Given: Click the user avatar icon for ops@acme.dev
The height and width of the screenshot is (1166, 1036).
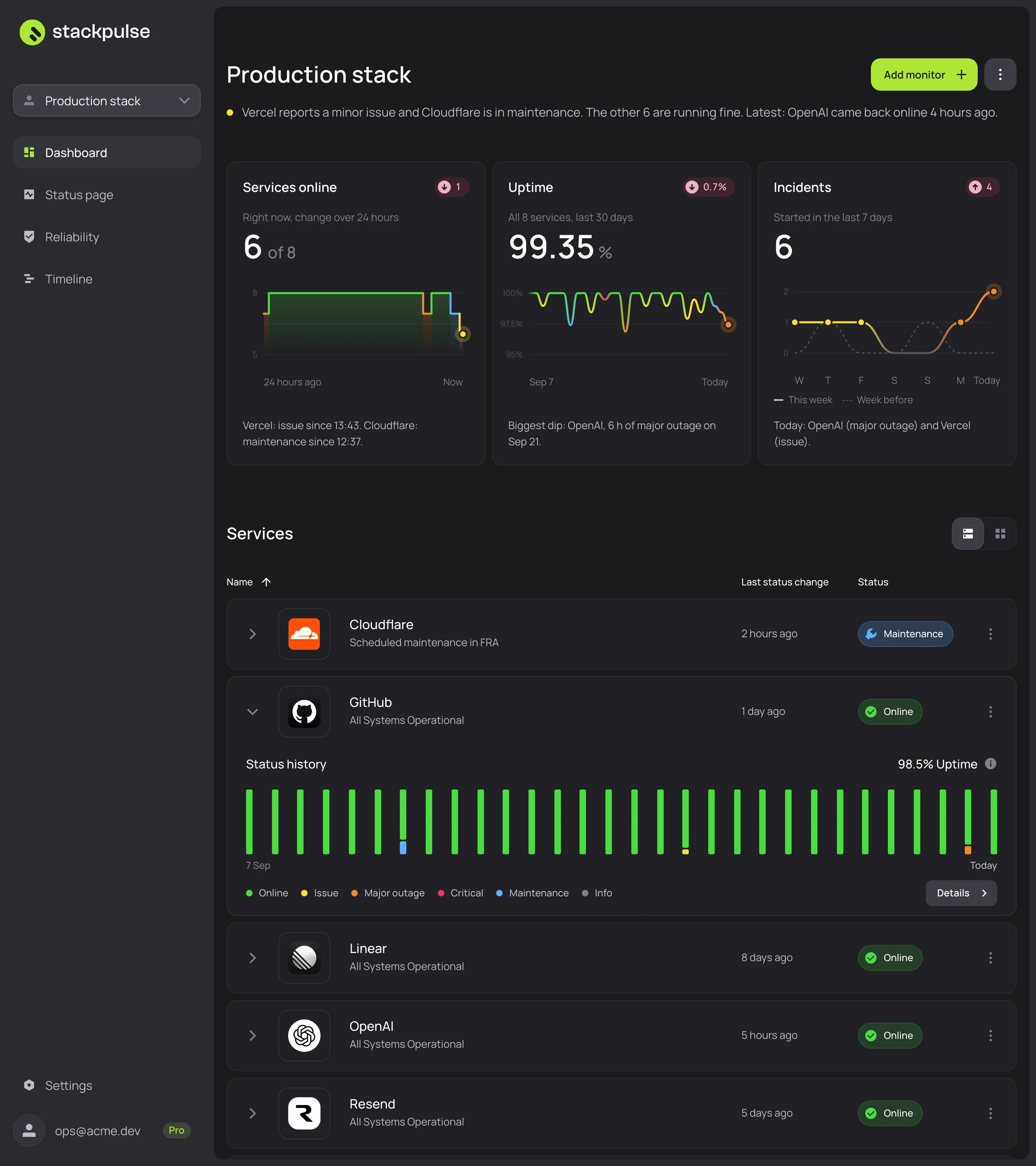Looking at the screenshot, I should [x=29, y=1130].
